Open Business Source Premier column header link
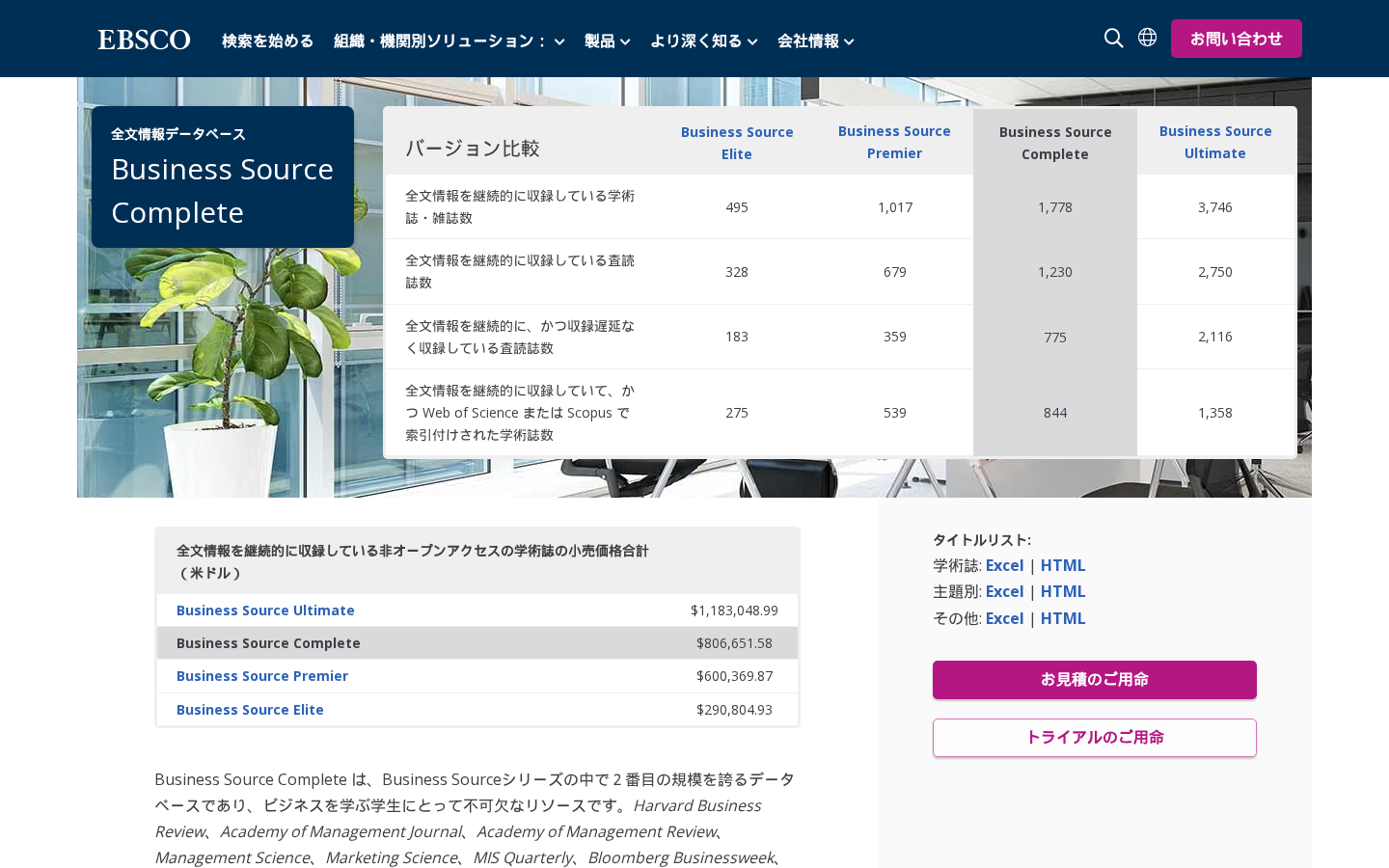The height and width of the screenshot is (868, 1389). click(x=894, y=142)
